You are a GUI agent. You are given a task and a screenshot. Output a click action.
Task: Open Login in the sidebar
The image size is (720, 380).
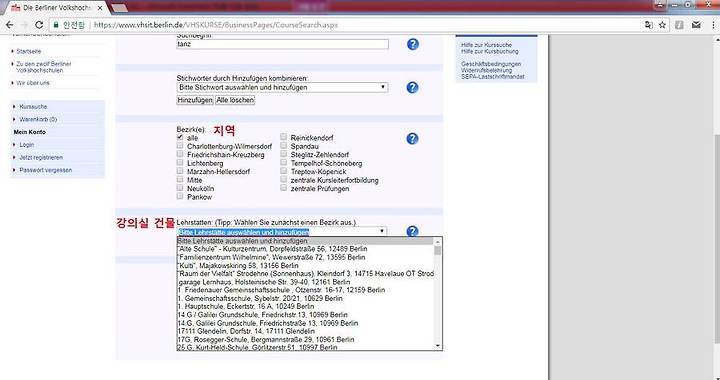click(27, 145)
